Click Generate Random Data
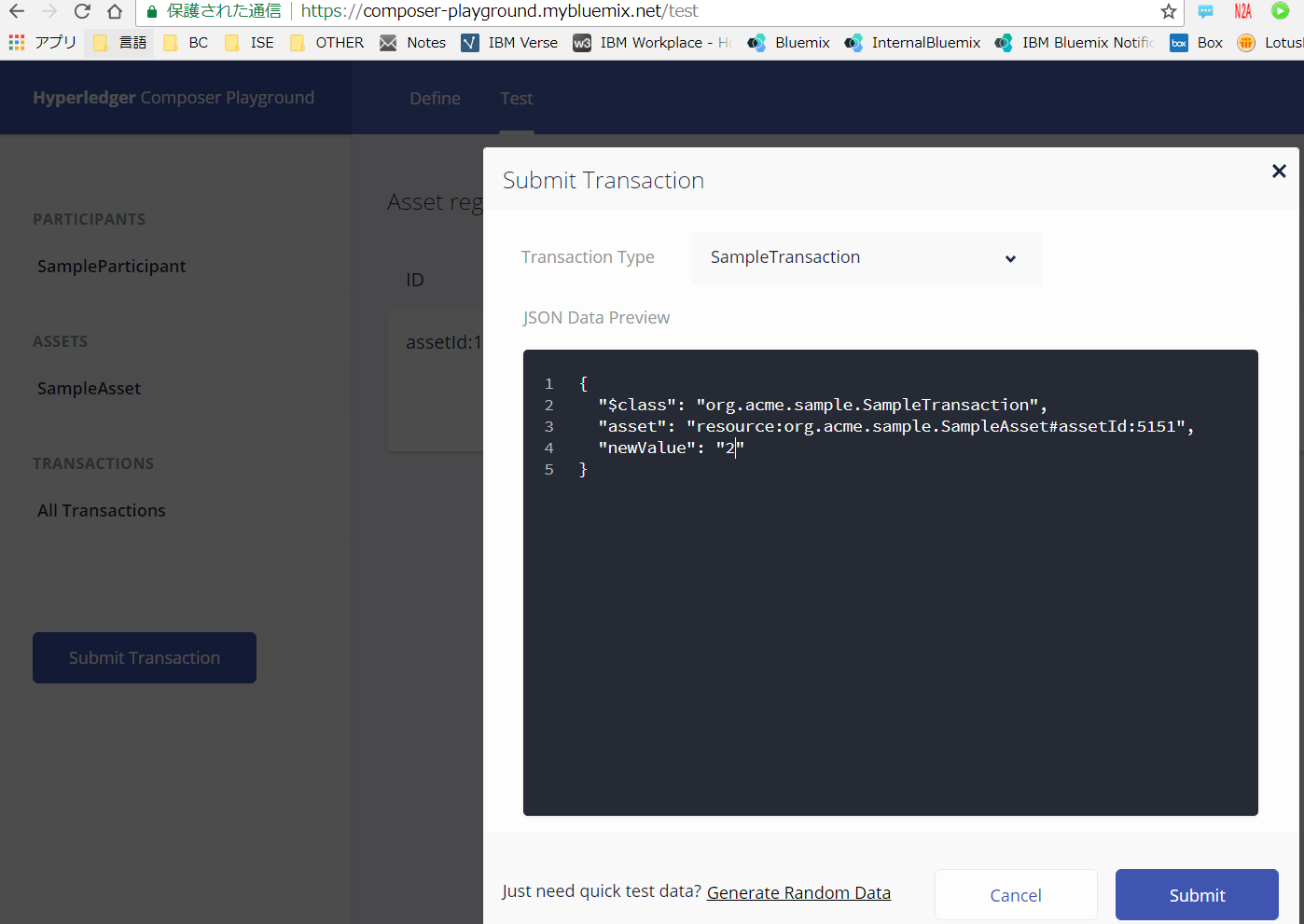Image resolution: width=1304 pixels, height=924 pixels. 798,892
